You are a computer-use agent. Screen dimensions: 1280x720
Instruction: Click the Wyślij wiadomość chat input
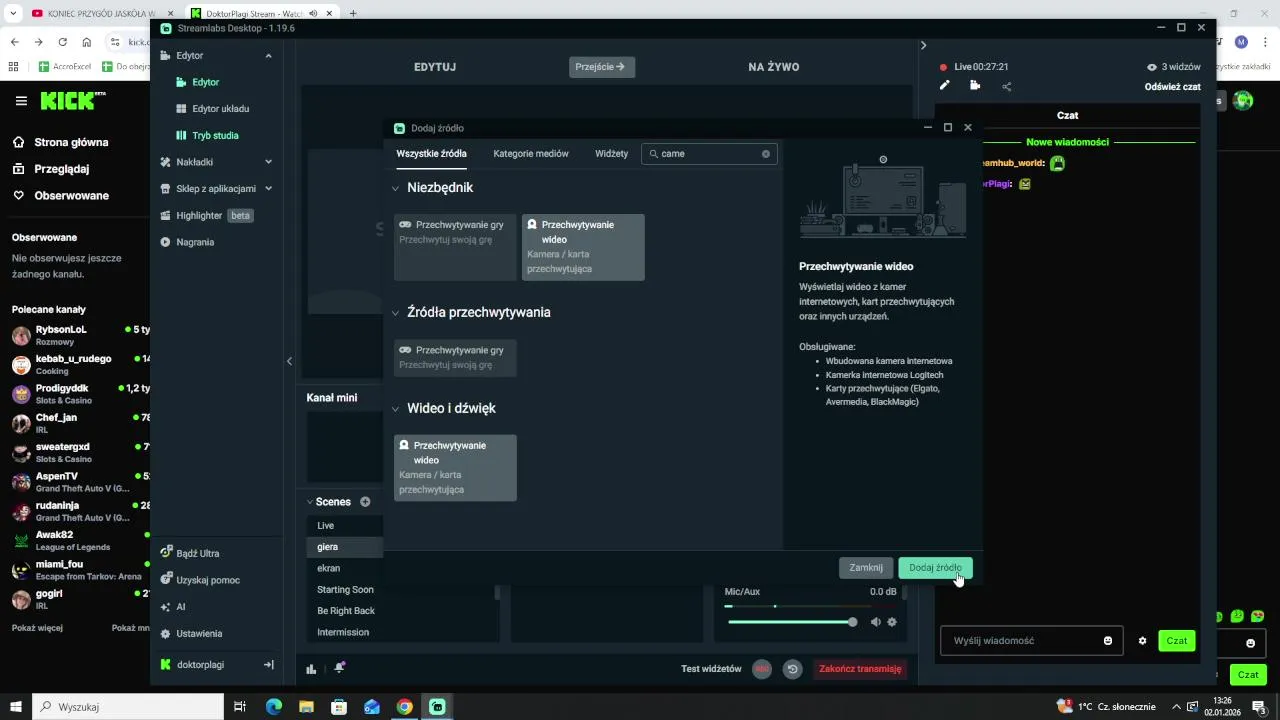pos(1030,641)
